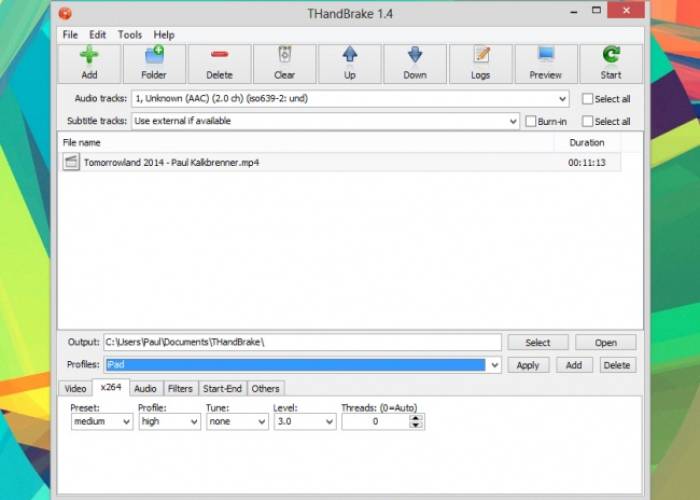Expand the Profiles combo box

494,365
